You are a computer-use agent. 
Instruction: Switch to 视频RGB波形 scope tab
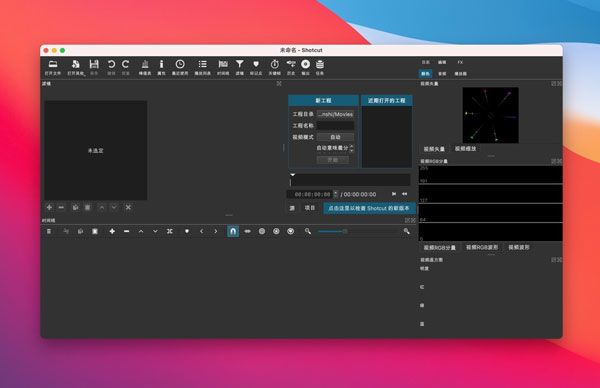tap(482, 248)
